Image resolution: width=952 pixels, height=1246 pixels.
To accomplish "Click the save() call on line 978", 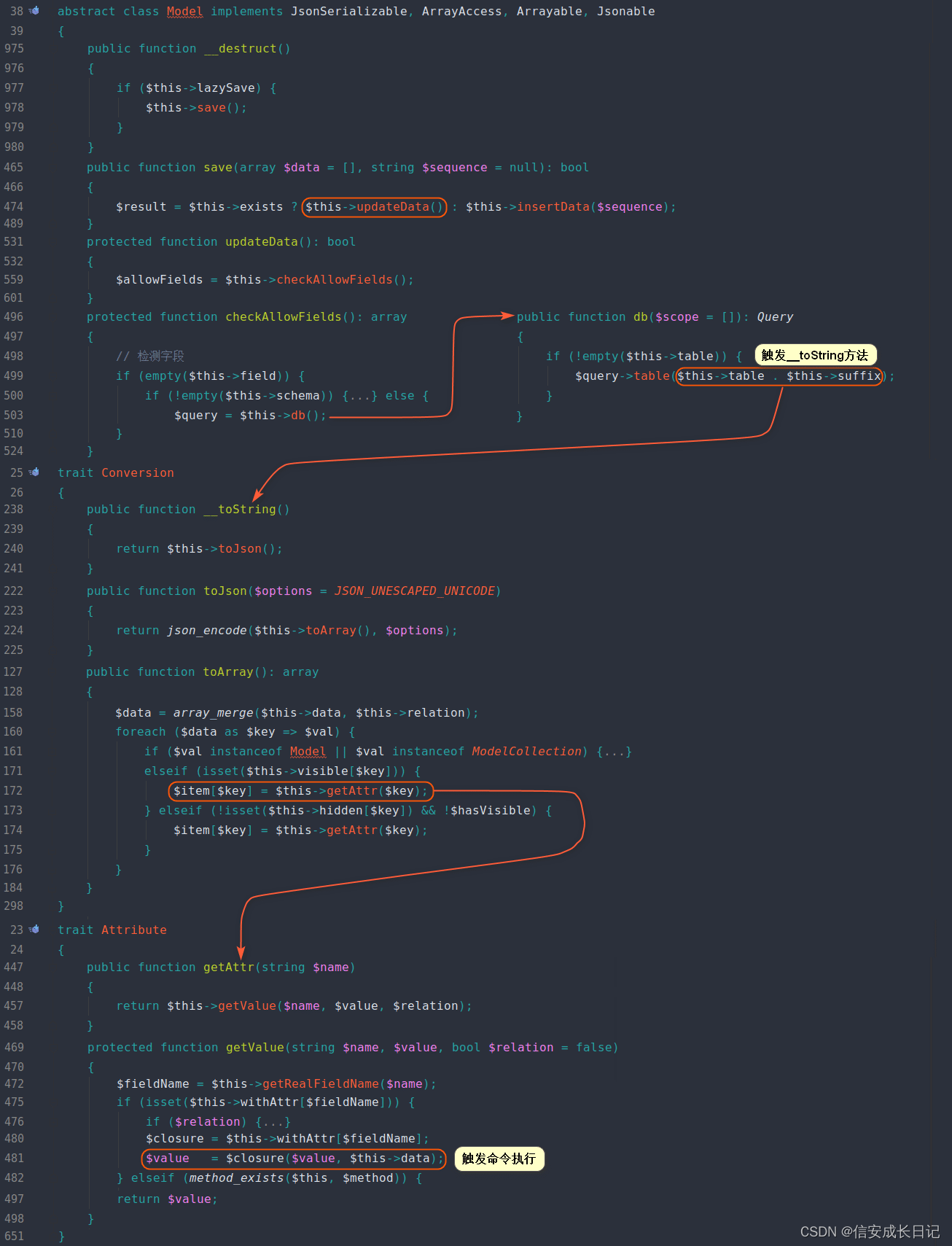I will coord(211,108).
